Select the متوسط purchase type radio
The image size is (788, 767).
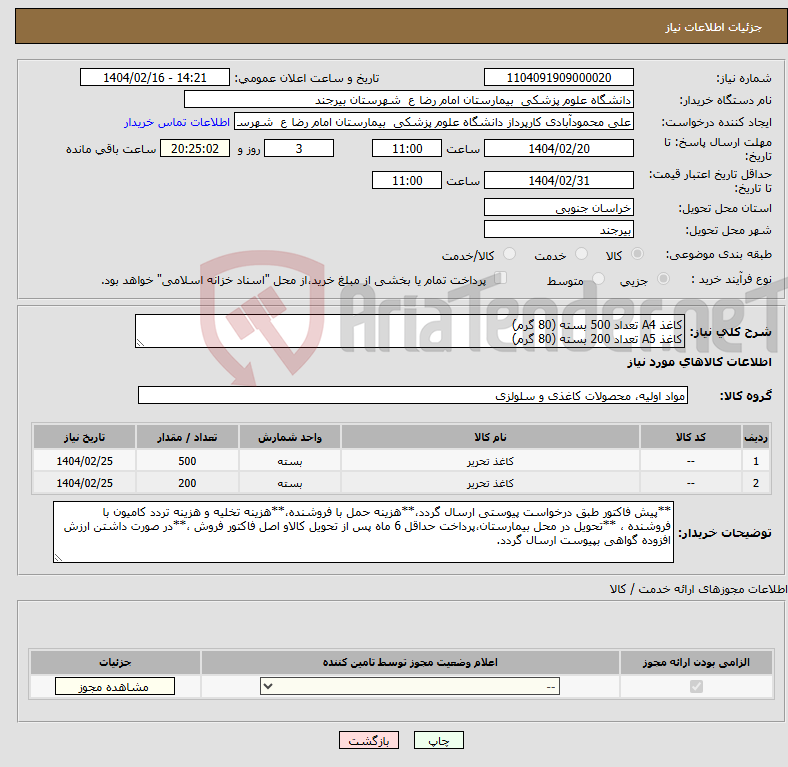[599, 278]
